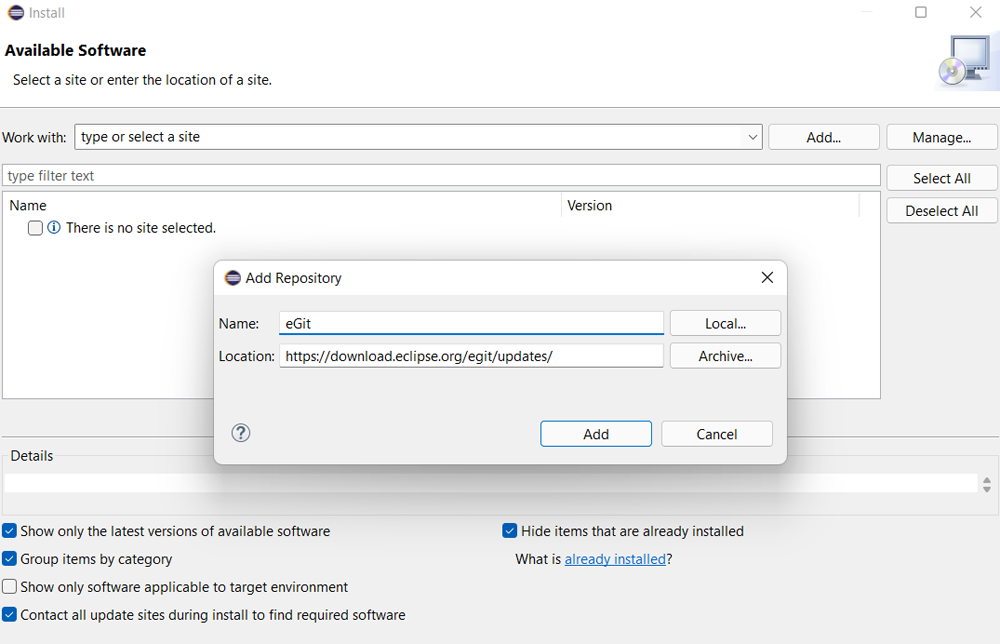
Task: Click inside the "type filter text" box
Action: point(440,177)
